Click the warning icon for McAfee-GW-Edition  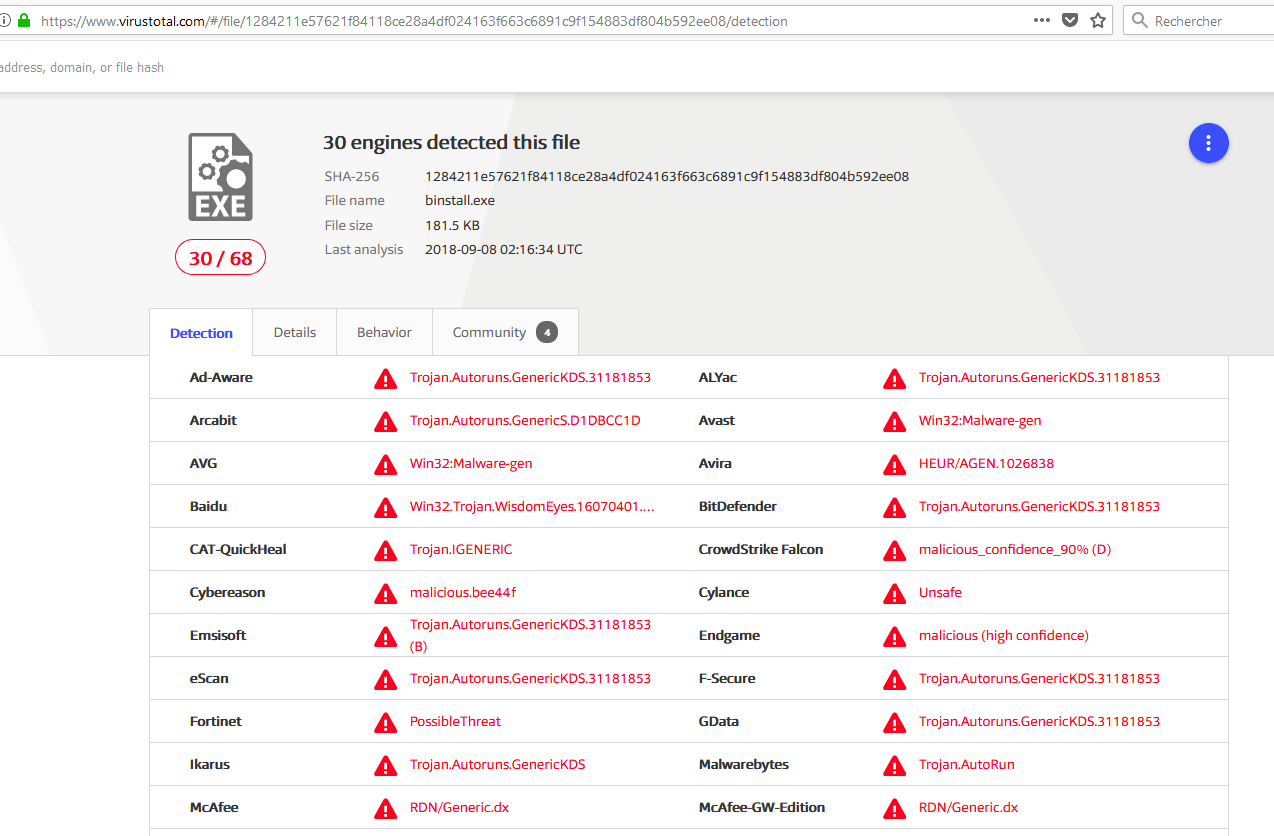(x=894, y=808)
